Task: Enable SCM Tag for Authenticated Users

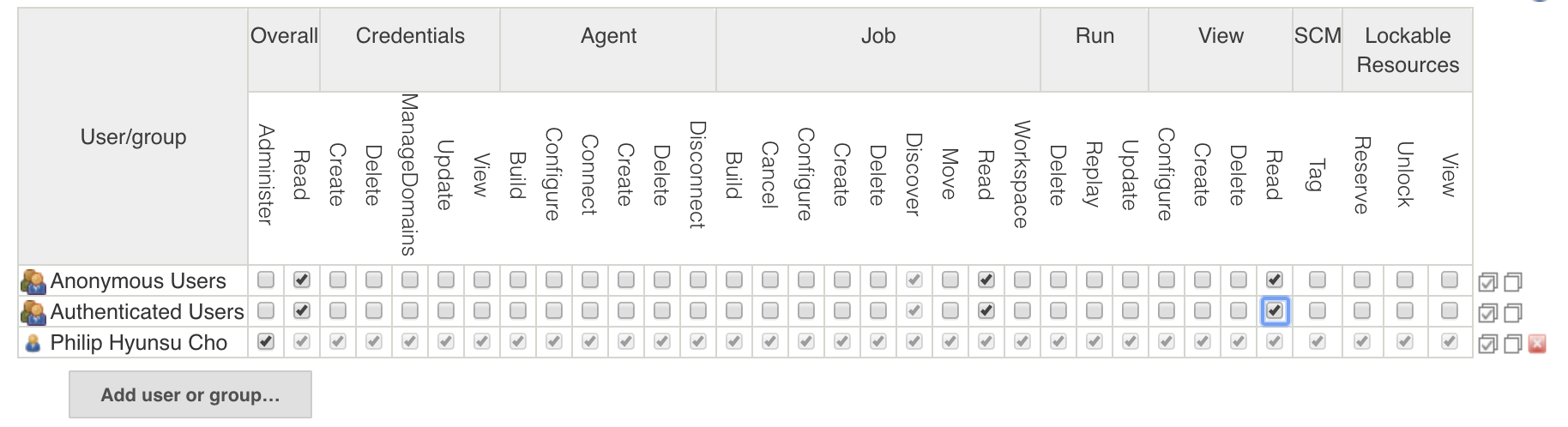Action: pos(1318,310)
